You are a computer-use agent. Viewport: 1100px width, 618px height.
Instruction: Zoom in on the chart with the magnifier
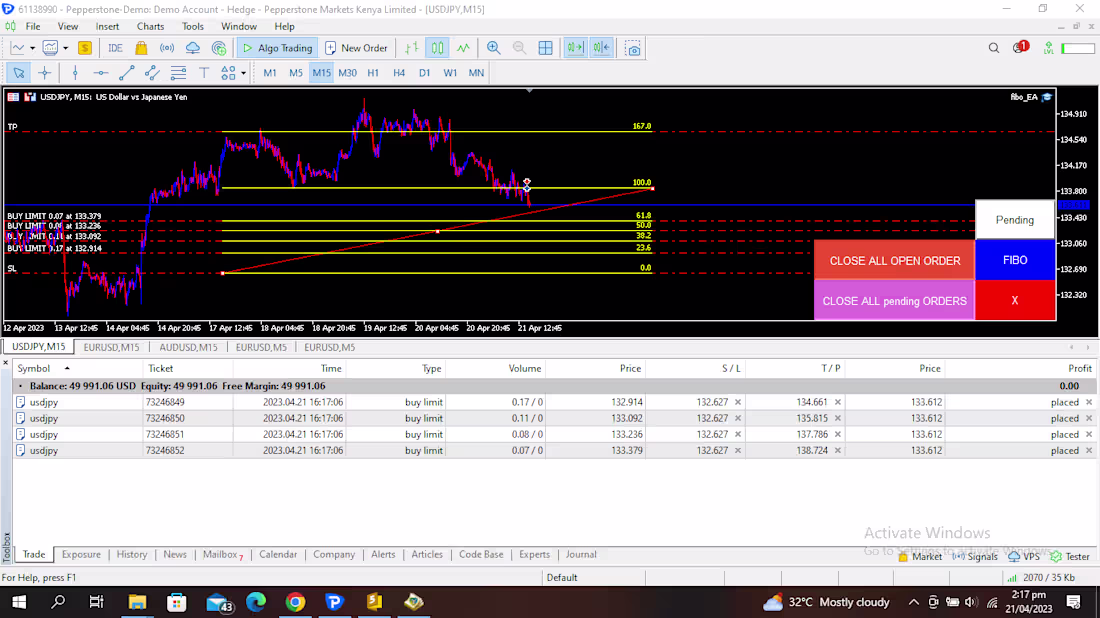pyautogui.click(x=494, y=47)
